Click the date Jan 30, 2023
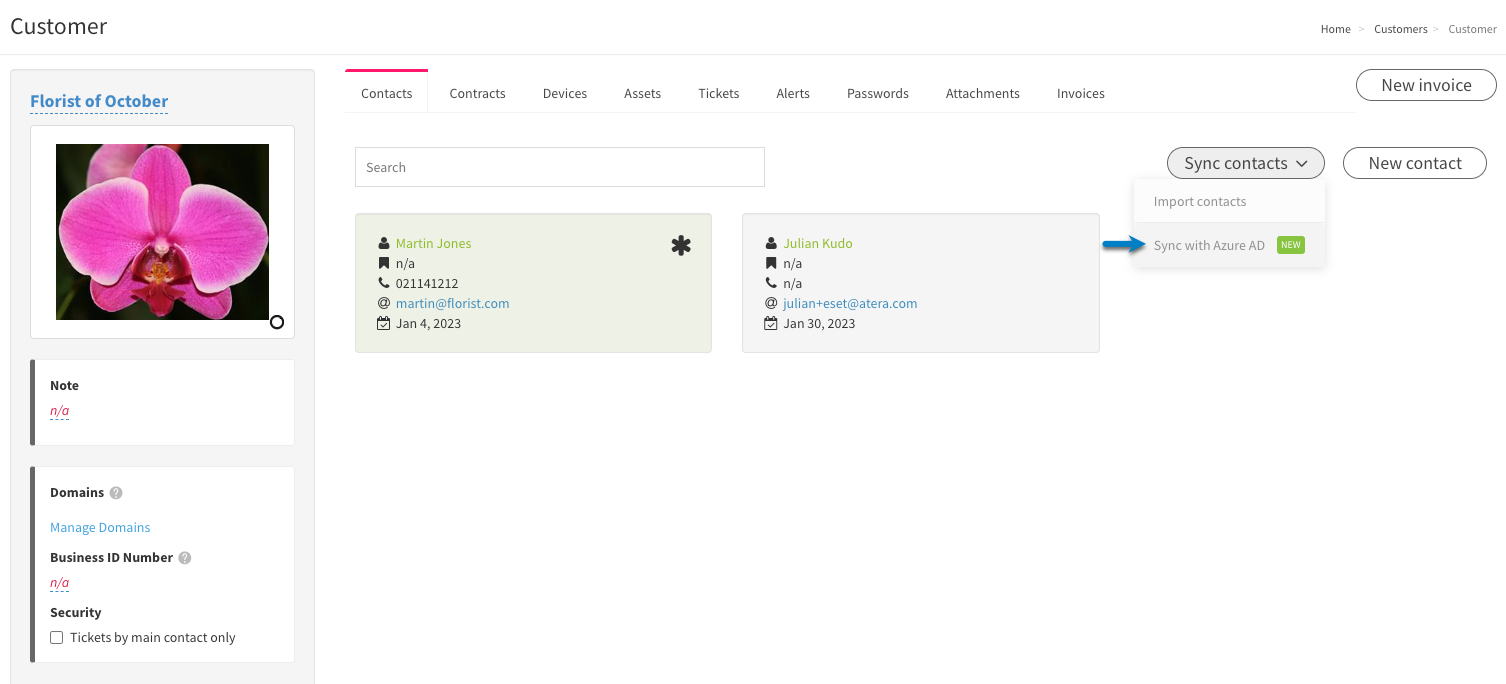Viewport: 1506px width, 684px height. [x=819, y=323]
